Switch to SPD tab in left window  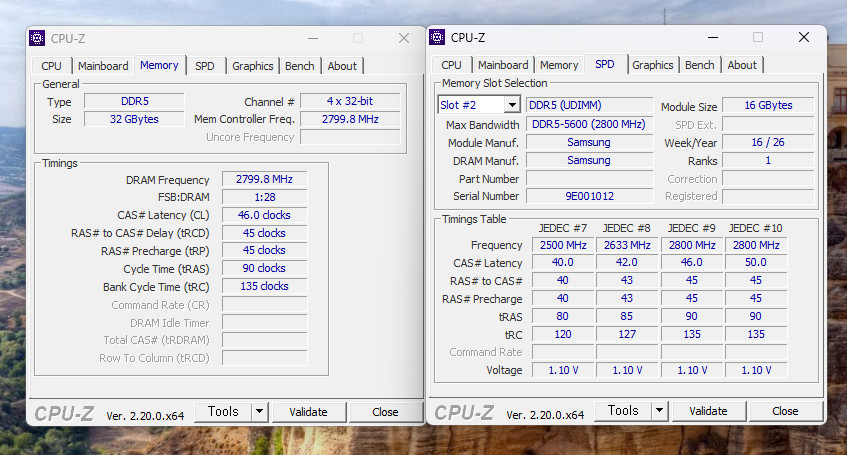205,66
